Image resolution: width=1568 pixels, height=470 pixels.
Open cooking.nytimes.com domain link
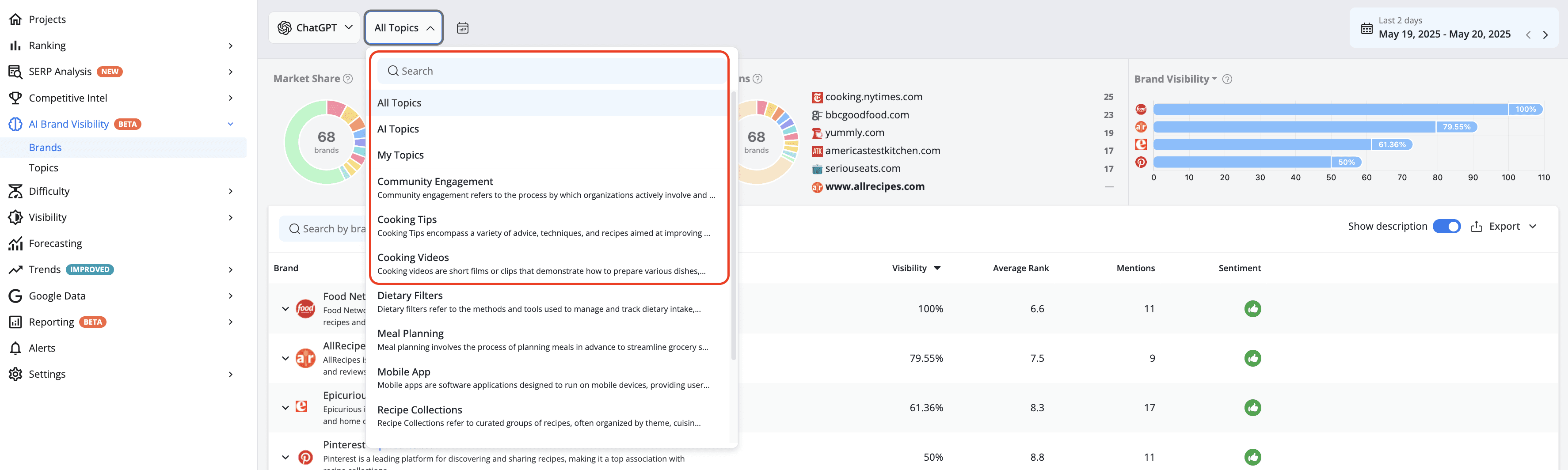point(873,97)
